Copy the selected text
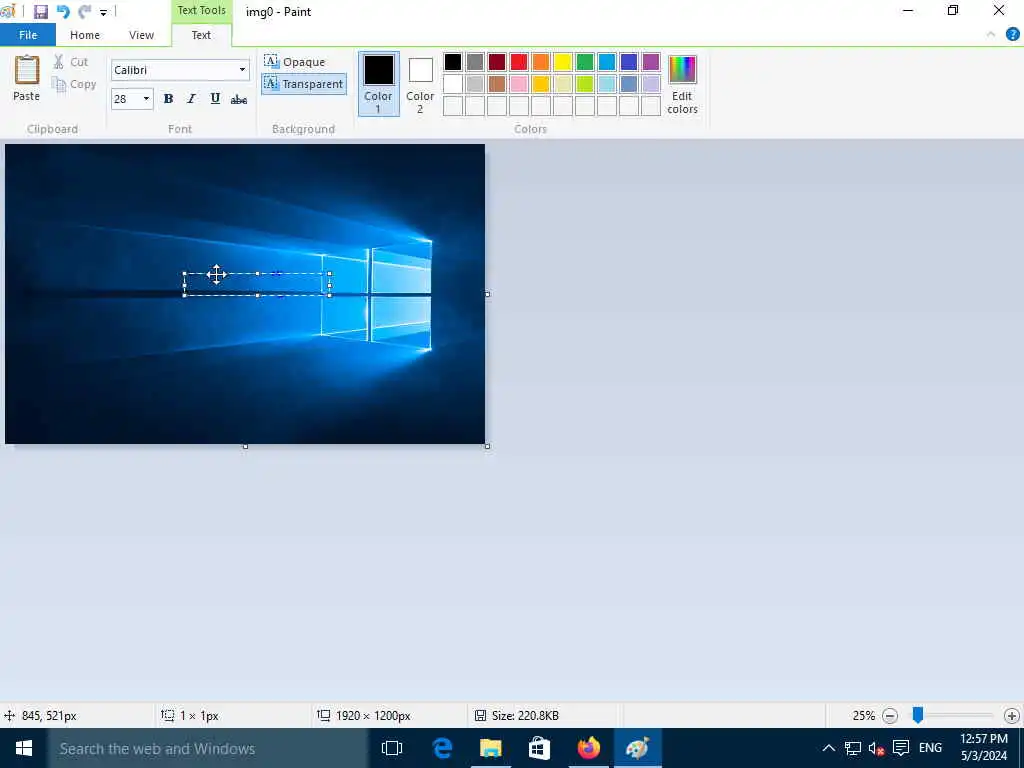 pyautogui.click(x=74, y=84)
